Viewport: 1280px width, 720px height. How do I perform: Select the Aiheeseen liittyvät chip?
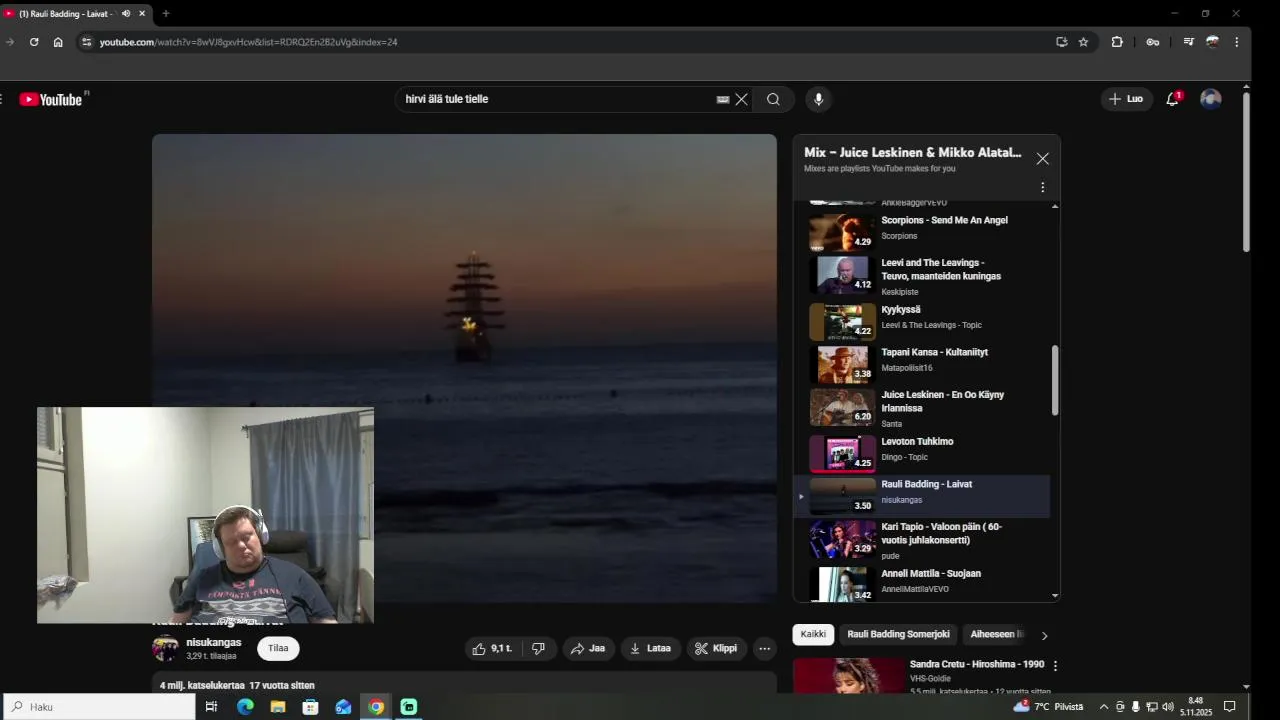(x=997, y=634)
